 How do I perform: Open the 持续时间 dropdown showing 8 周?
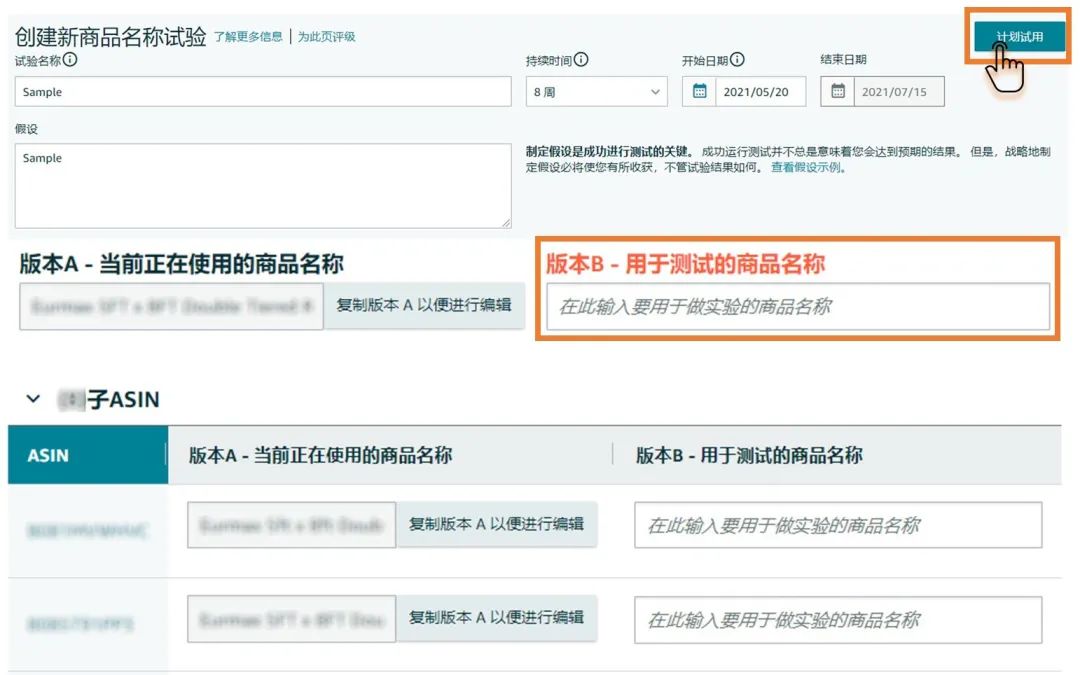(596, 91)
